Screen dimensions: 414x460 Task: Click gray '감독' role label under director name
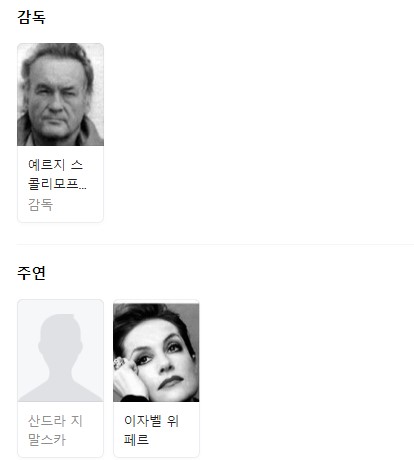click(40, 204)
